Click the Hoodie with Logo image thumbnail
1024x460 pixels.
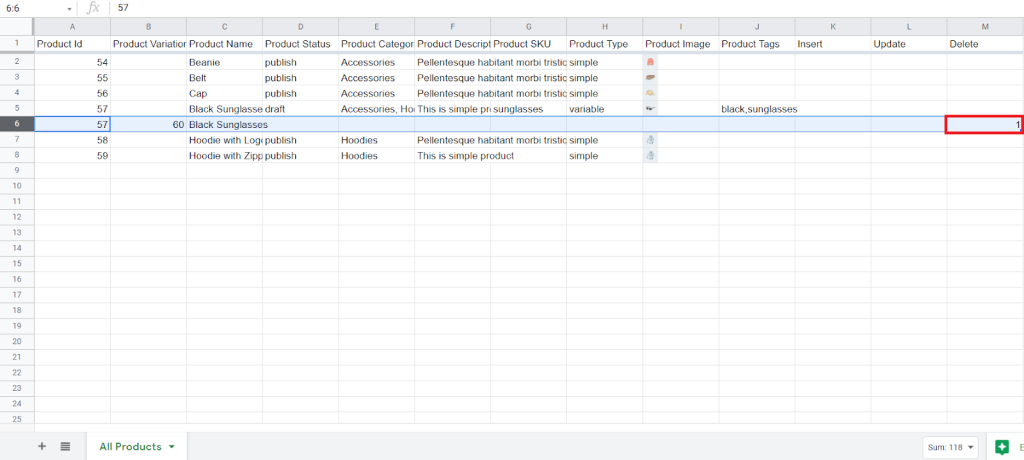[x=650, y=140]
